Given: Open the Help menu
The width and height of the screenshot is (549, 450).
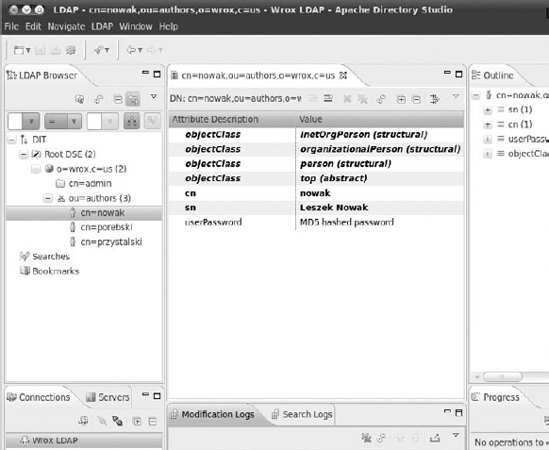Looking at the screenshot, I should click(168, 27).
